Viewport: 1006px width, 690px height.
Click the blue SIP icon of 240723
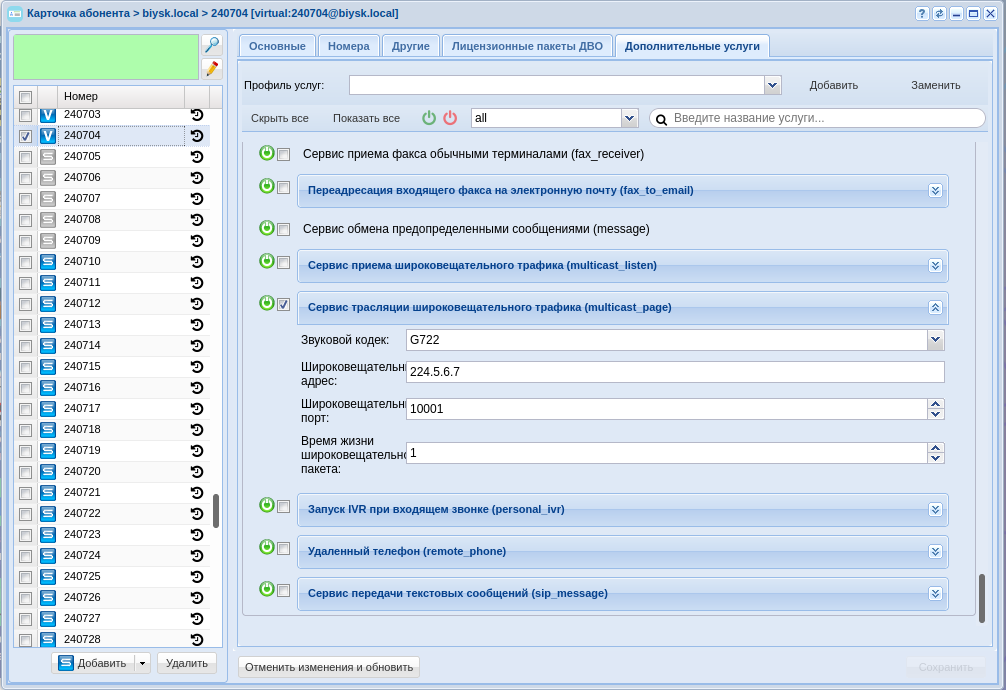pyautogui.click(x=47, y=535)
